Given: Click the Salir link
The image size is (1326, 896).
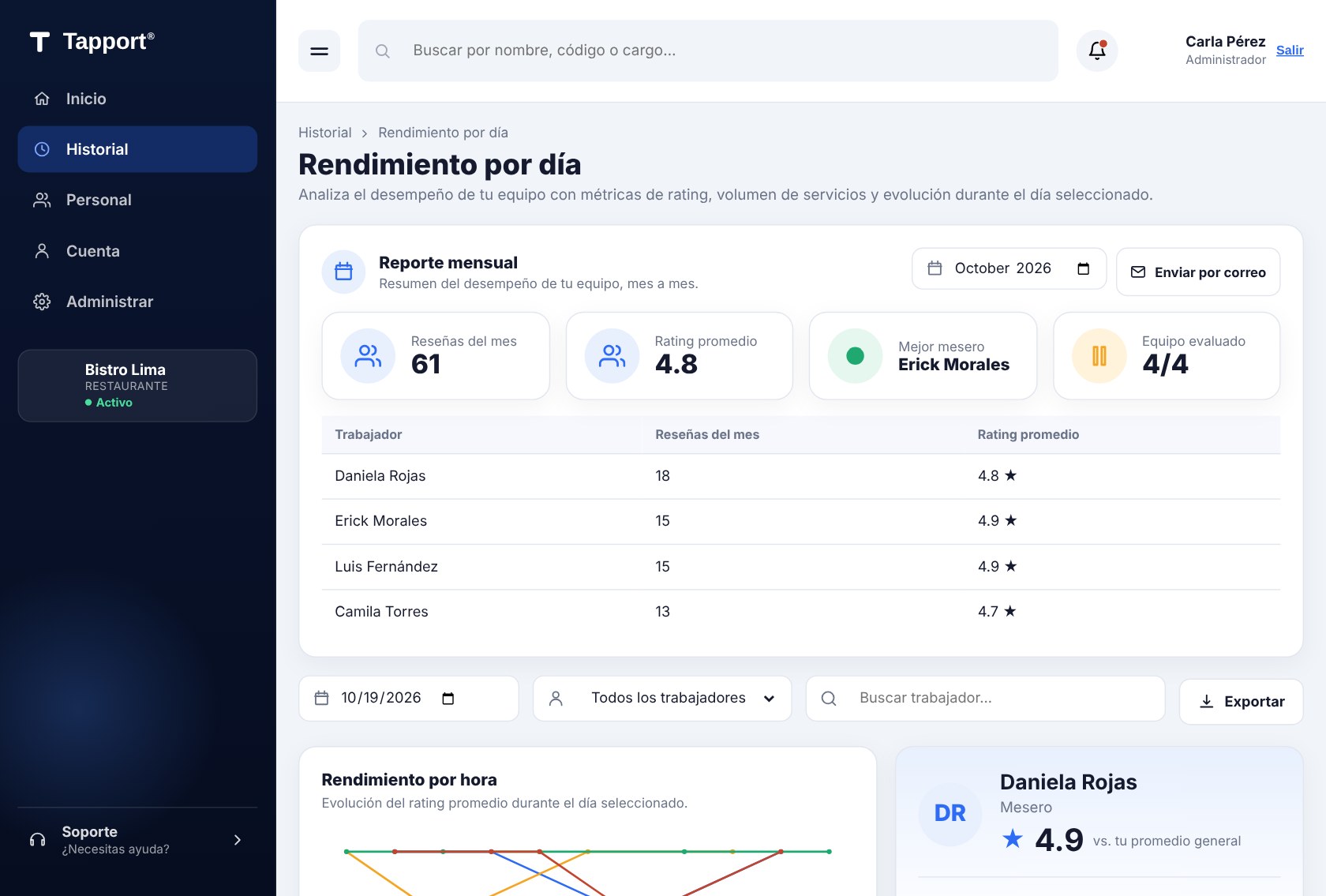Looking at the screenshot, I should pos(1290,51).
